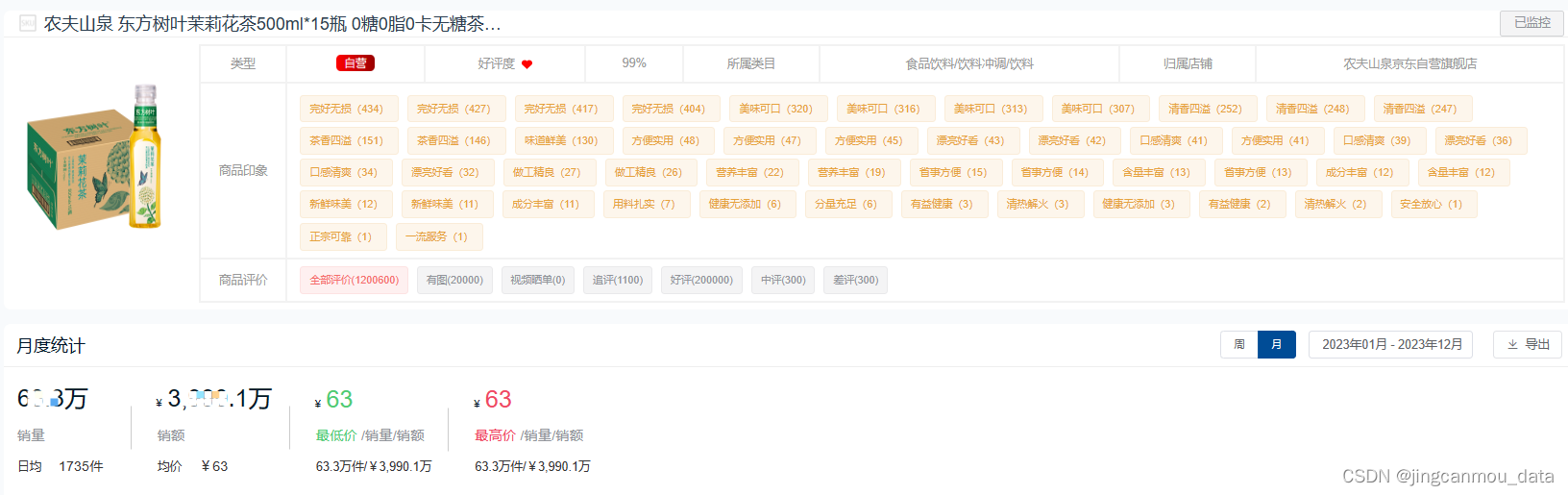Click the red 最高价 label
Screen dimensions: 1568x495
point(495,435)
